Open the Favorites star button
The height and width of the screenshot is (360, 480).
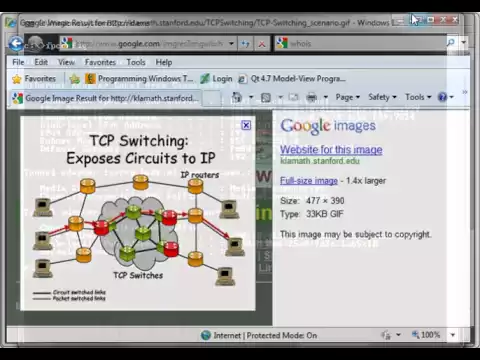point(34,79)
